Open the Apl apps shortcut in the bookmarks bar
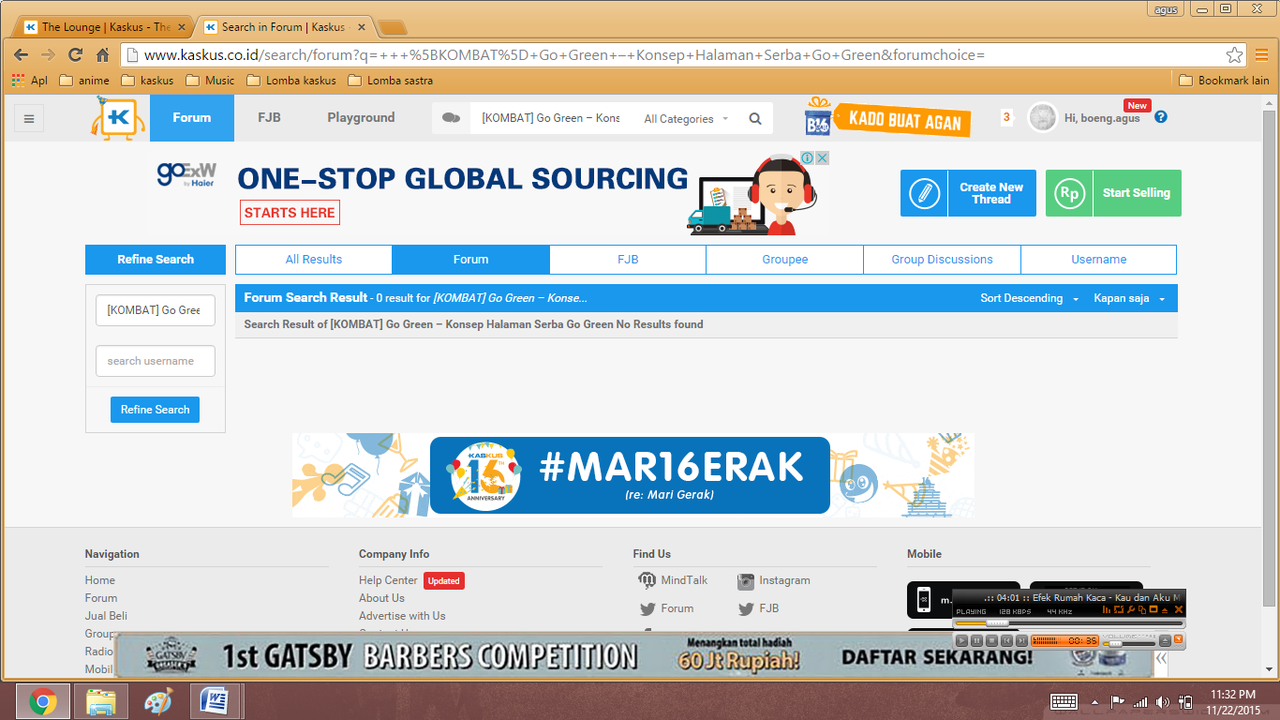The image size is (1280, 720). 29,80
